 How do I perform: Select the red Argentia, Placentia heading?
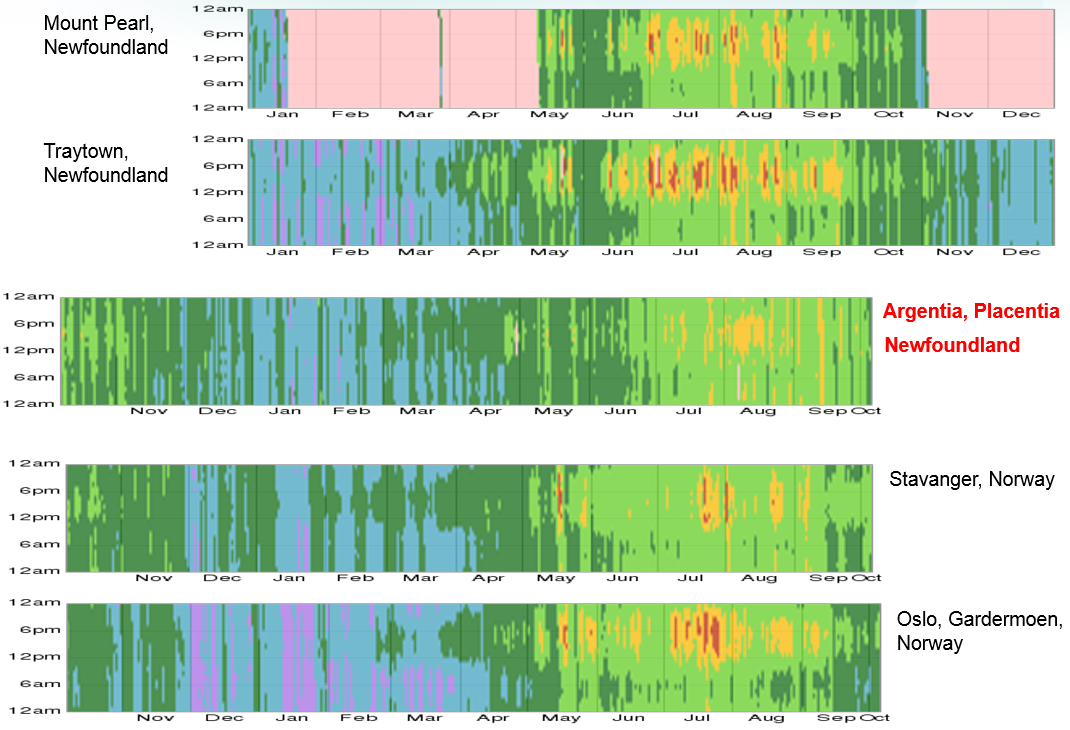(970, 312)
